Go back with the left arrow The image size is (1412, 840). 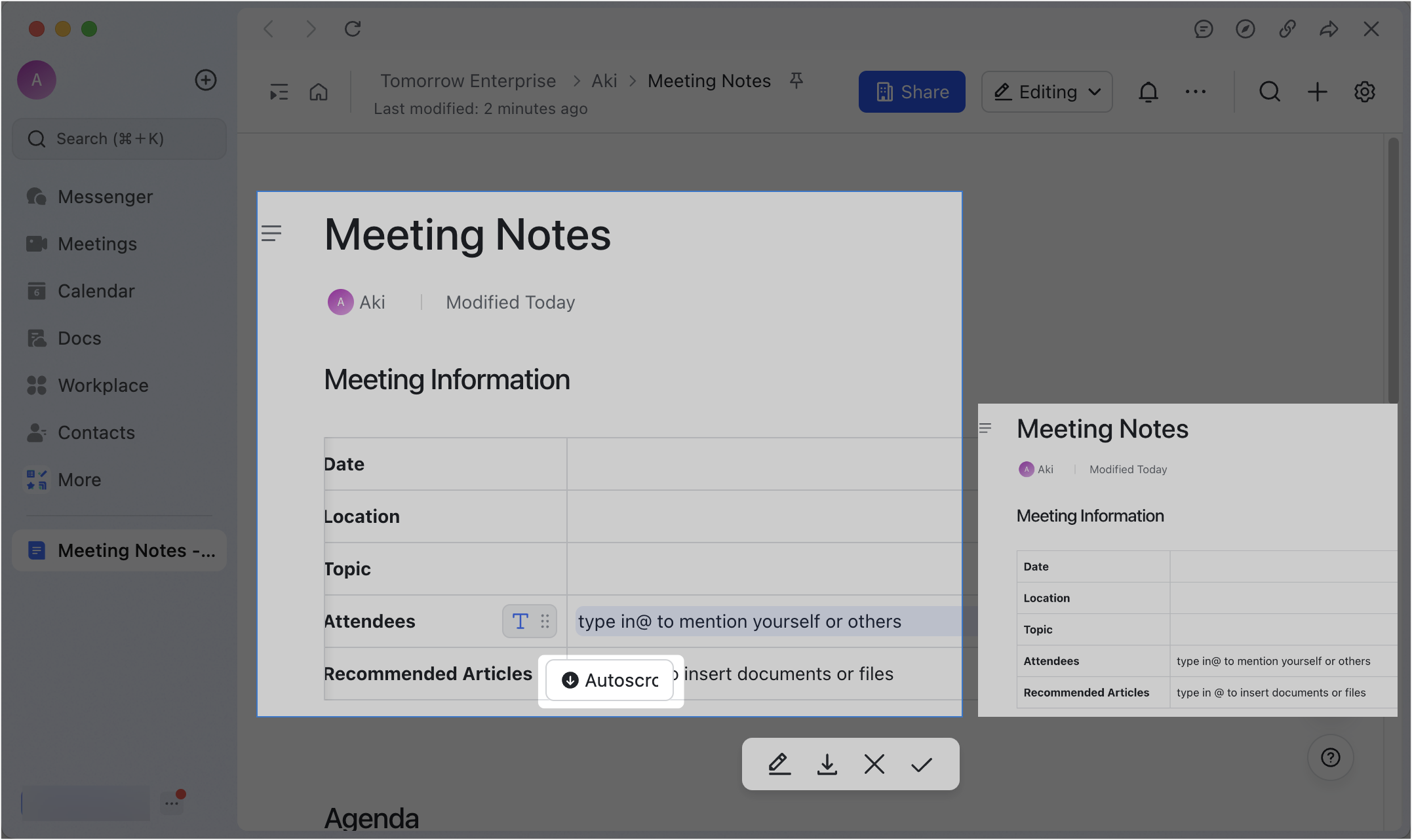click(x=269, y=29)
